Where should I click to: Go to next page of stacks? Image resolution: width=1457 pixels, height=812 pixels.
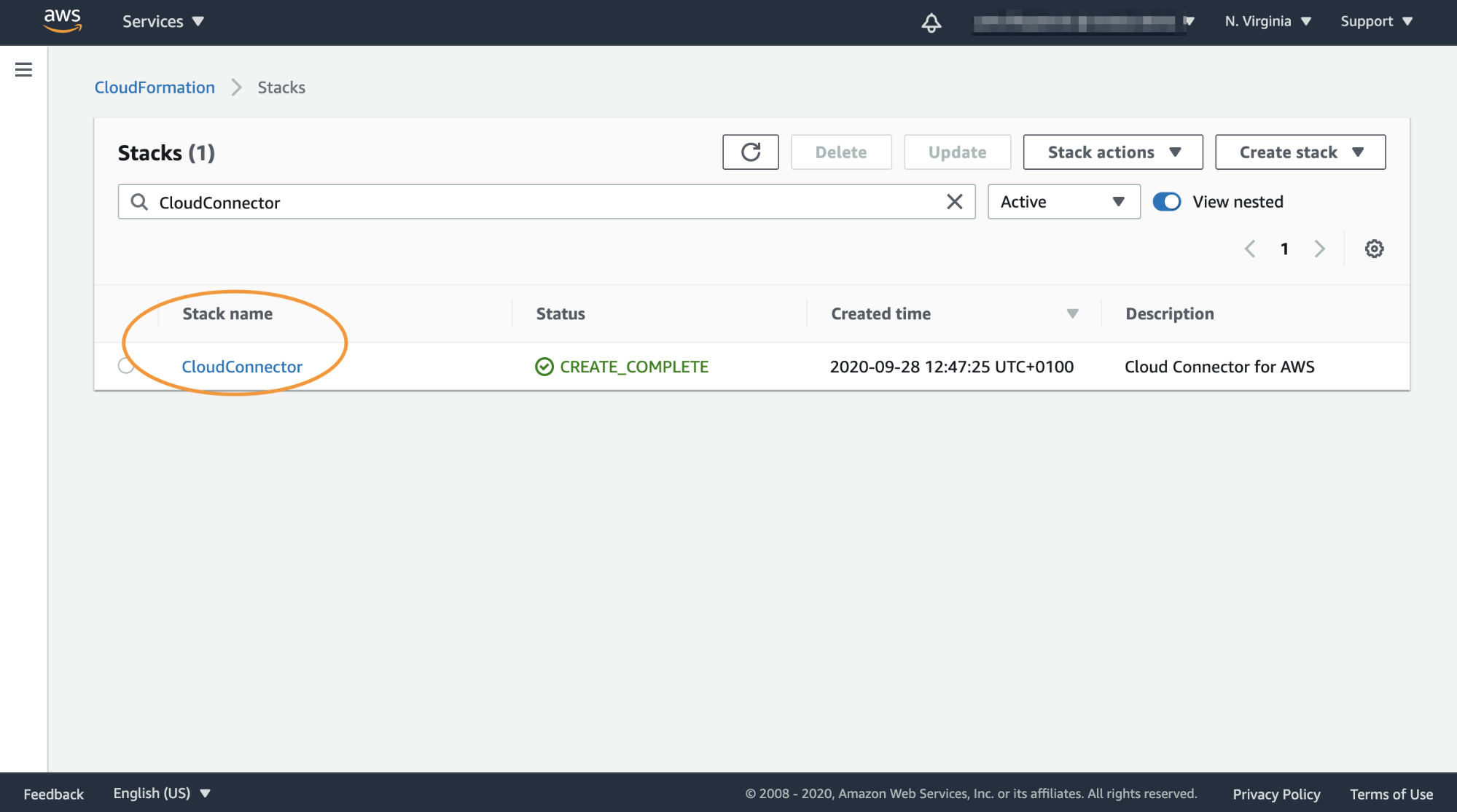coord(1319,249)
